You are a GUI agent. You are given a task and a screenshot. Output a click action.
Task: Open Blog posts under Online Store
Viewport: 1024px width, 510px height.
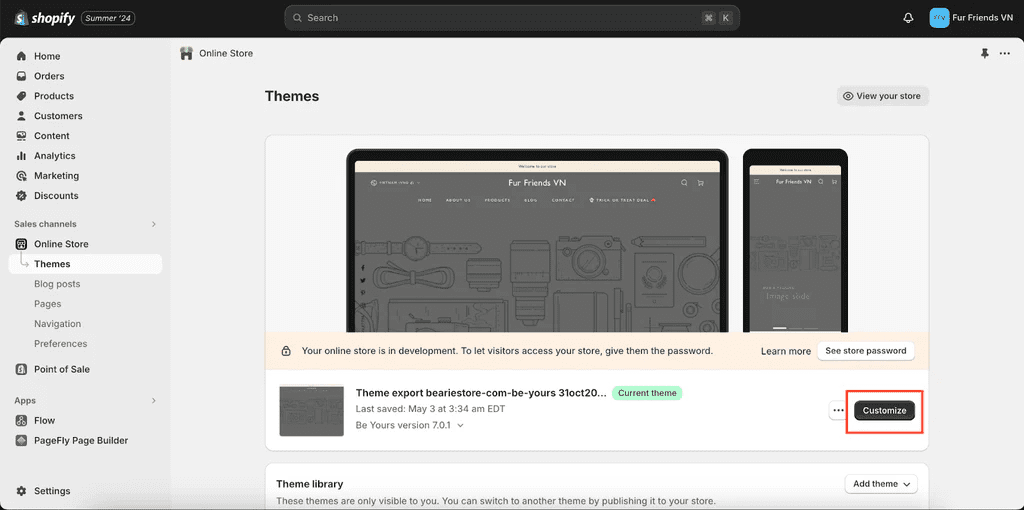57,284
